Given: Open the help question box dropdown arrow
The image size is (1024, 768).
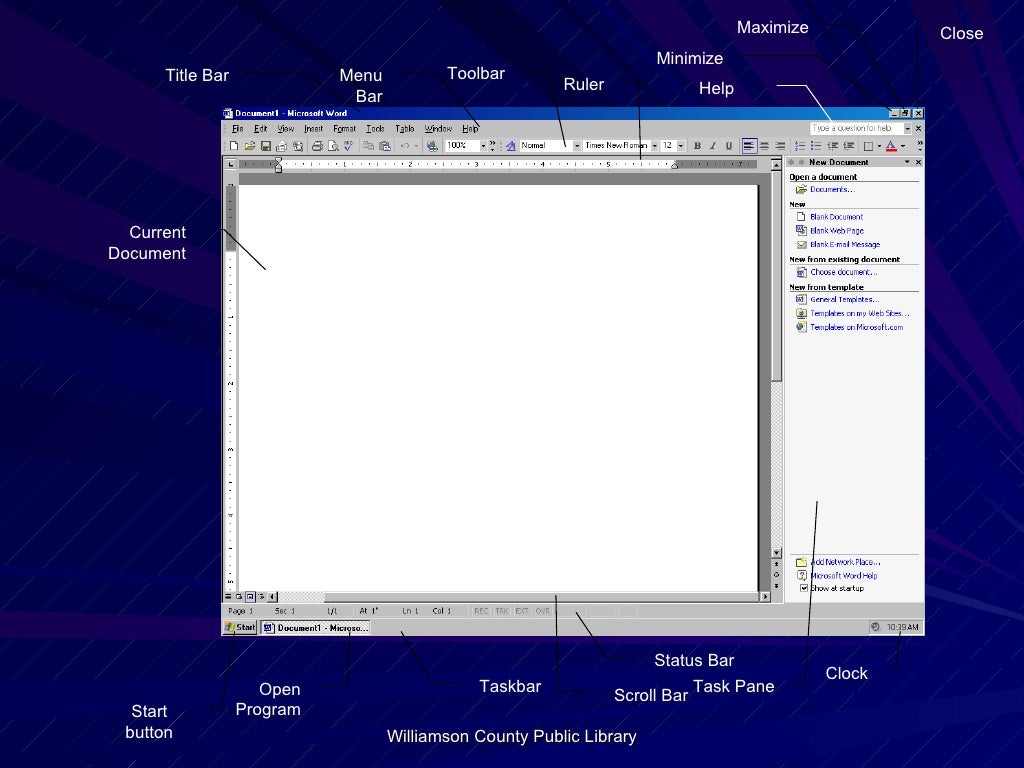Looking at the screenshot, I should pyautogui.click(x=907, y=128).
